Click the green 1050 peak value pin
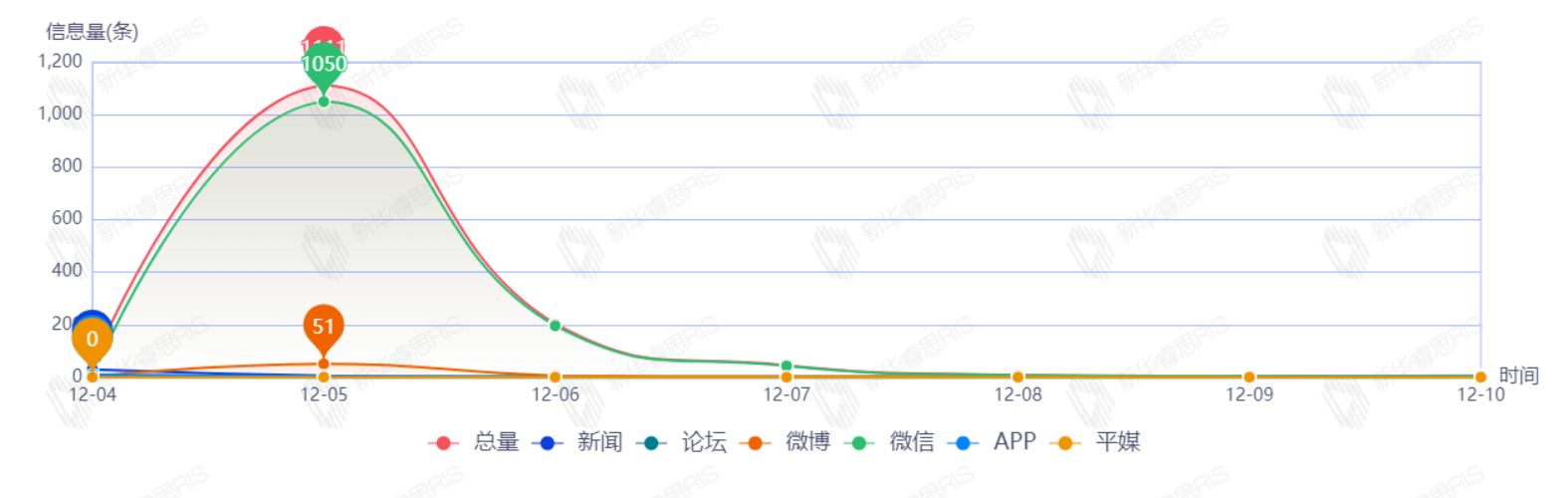Viewport: 1568px width, 498px height. coord(324,64)
